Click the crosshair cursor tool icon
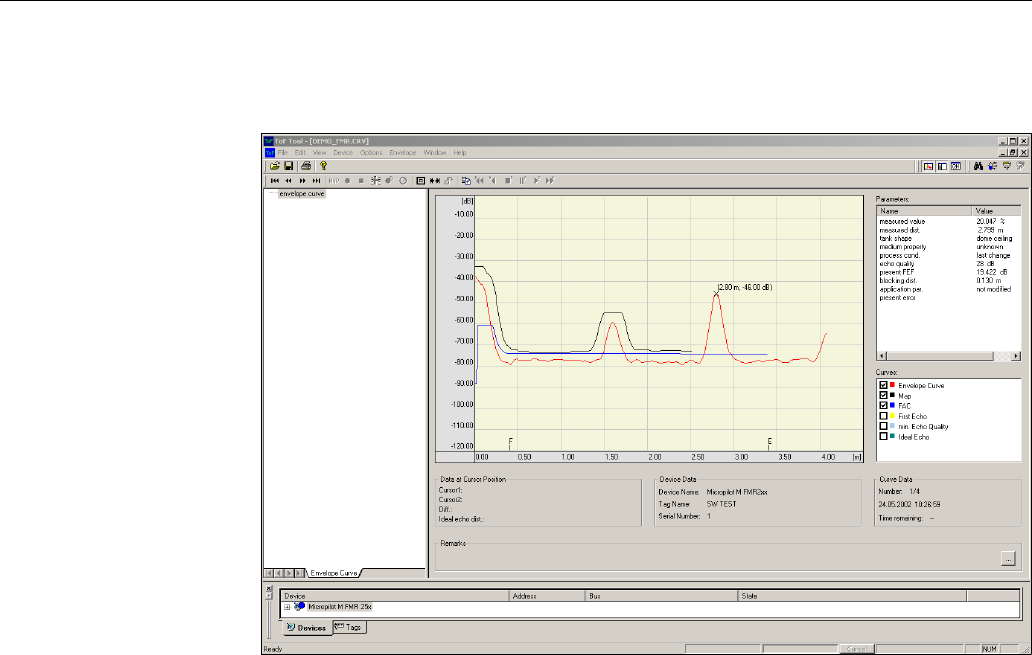The image size is (1032, 655). point(375,180)
